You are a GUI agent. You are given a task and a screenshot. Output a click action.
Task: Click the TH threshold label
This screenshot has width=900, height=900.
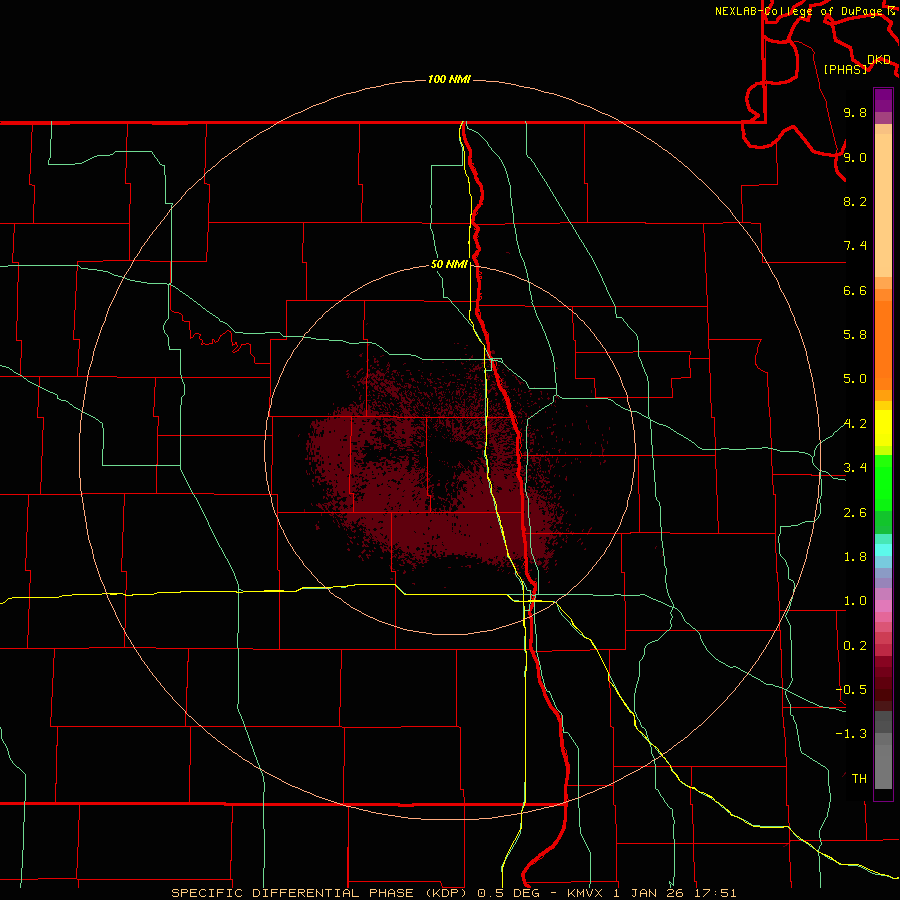pos(859,779)
